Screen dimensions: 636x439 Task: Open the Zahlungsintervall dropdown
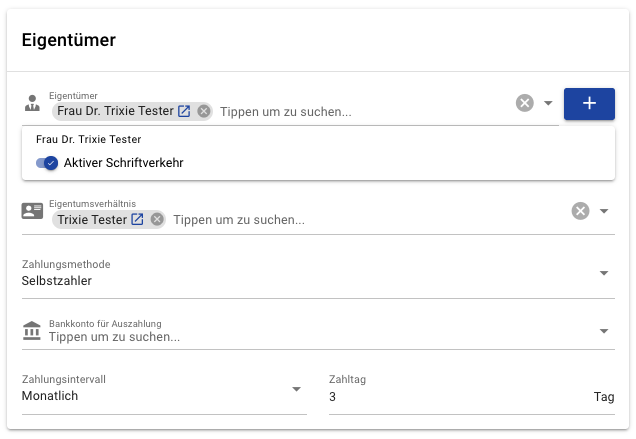[x=296, y=389]
